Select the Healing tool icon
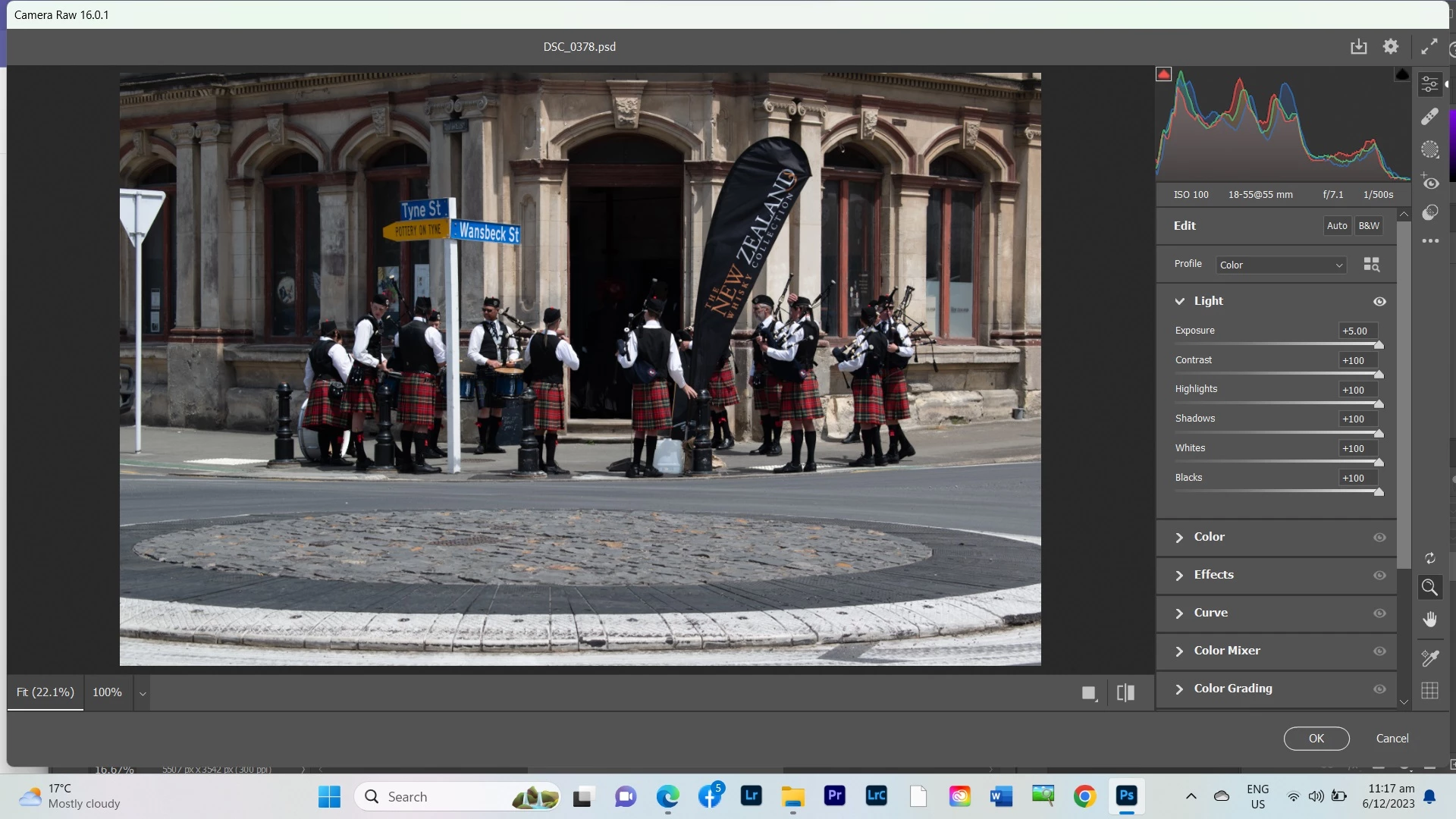 [x=1429, y=117]
